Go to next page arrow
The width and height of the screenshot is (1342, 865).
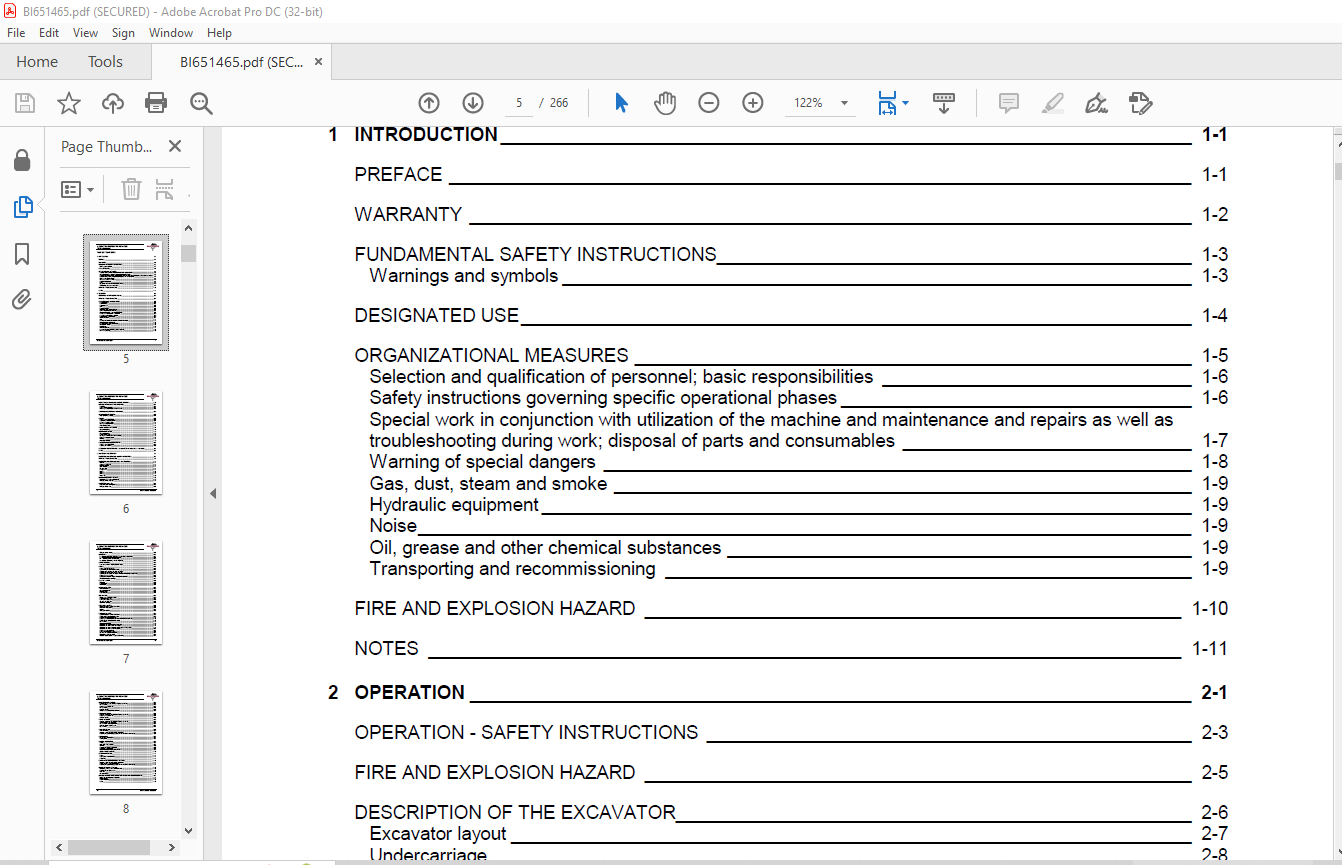click(473, 103)
